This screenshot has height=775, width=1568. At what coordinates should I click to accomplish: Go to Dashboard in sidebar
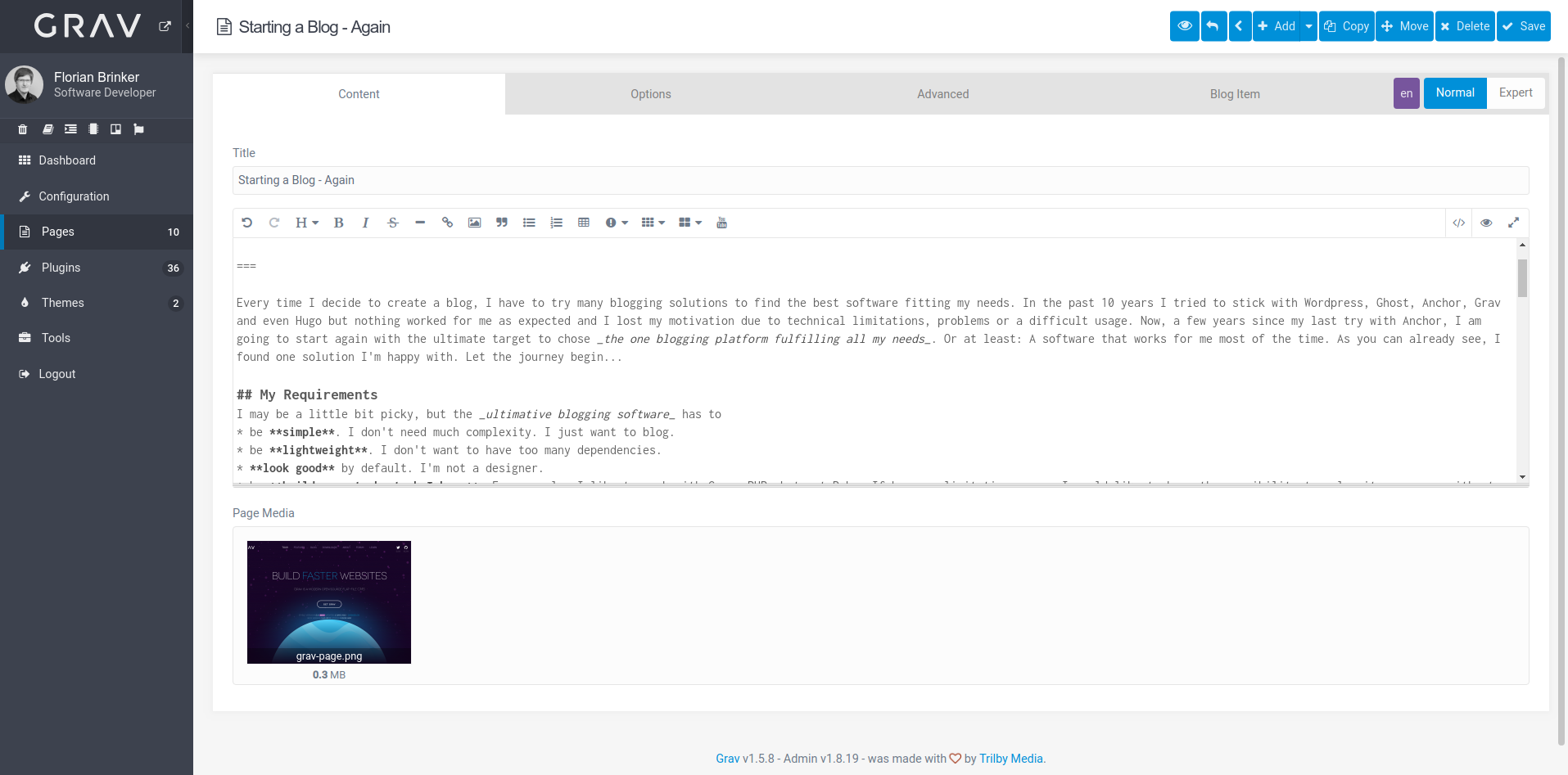[x=97, y=160]
